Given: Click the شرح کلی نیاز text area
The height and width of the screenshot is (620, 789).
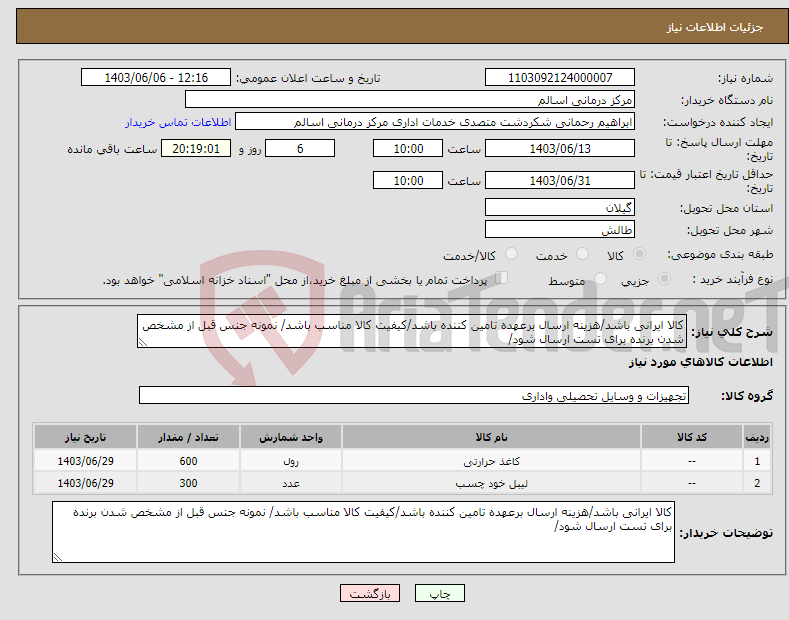Looking at the screenshot, I should [412, 331].
